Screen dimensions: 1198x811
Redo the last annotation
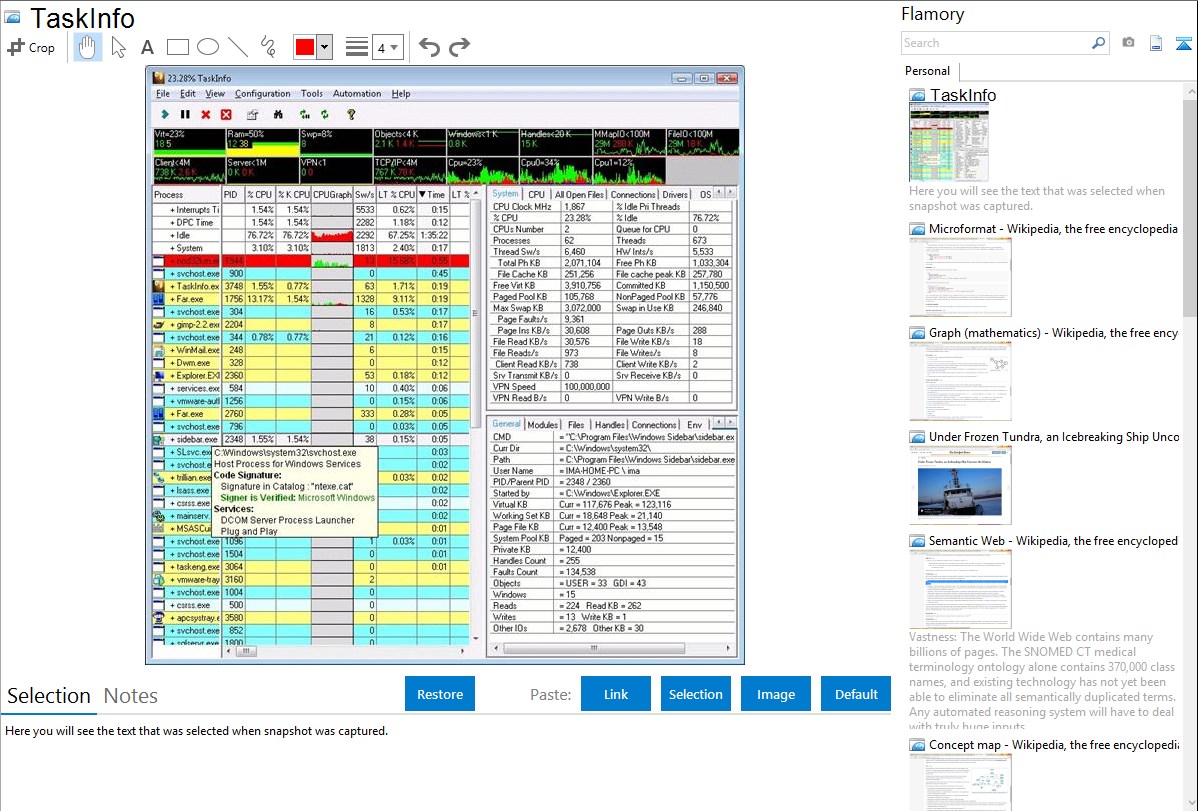459,47
